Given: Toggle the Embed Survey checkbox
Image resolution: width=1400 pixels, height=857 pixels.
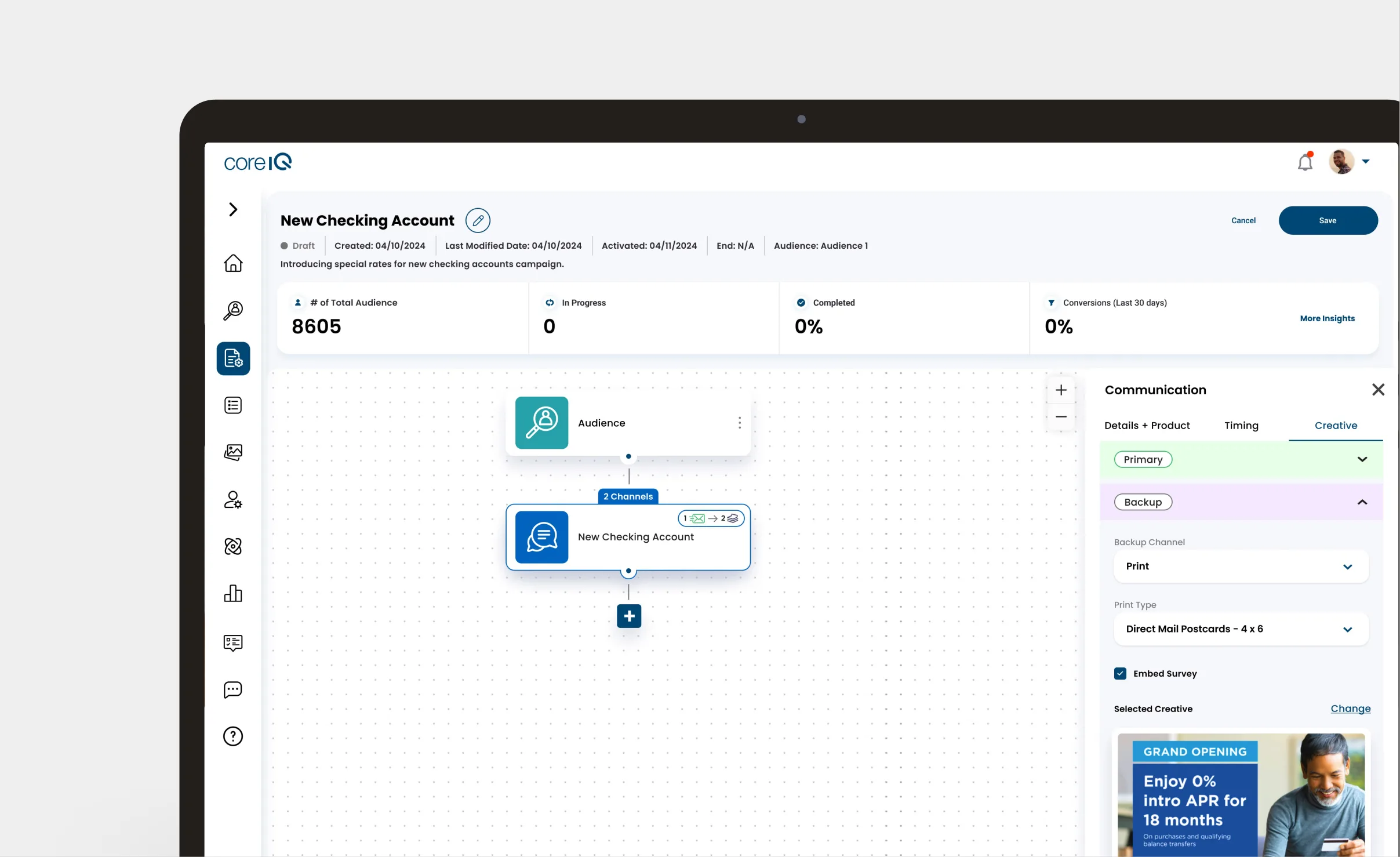Looking at the screenshot, I should pyautogui.click(x=1120, y=673).
